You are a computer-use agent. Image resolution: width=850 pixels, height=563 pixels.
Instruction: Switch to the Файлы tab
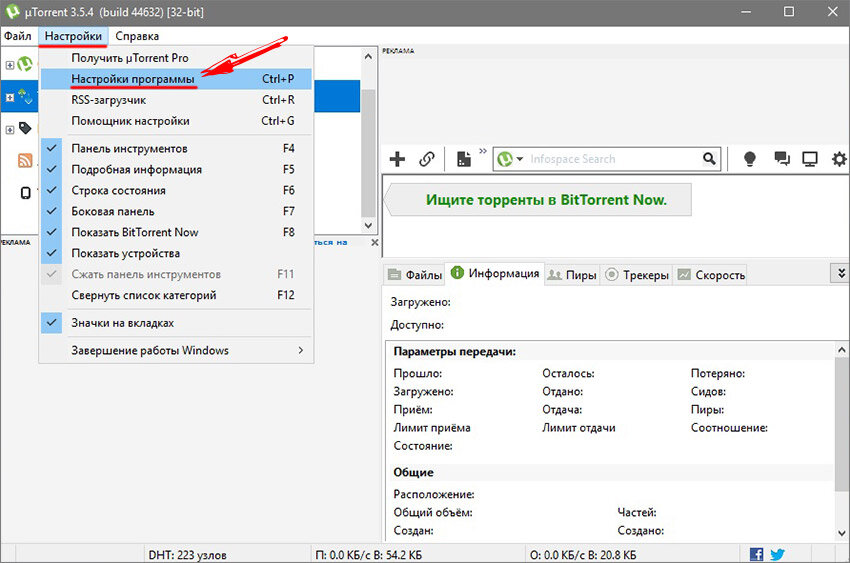(x=415, y=275)
